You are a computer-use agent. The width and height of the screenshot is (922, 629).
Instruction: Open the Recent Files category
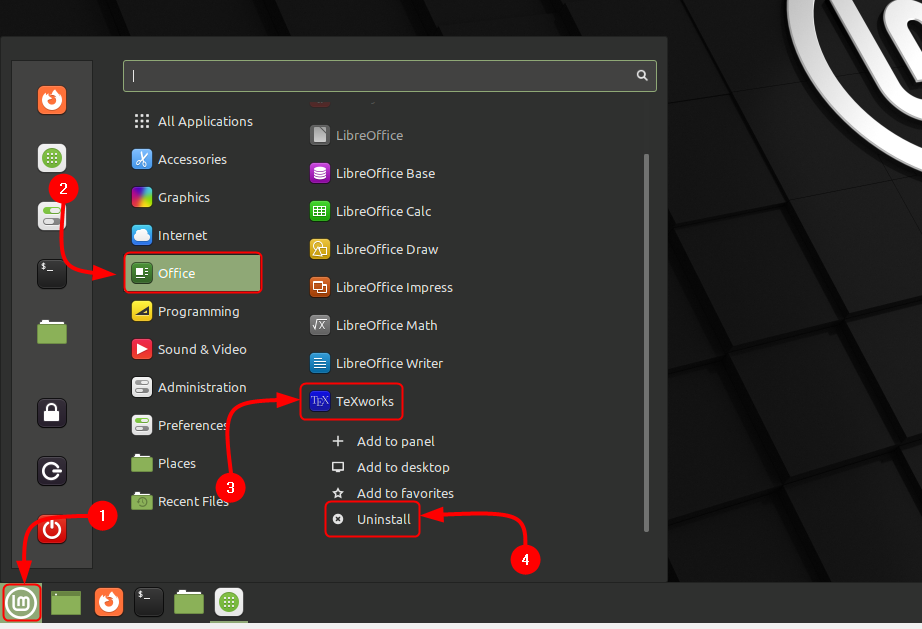193,501
